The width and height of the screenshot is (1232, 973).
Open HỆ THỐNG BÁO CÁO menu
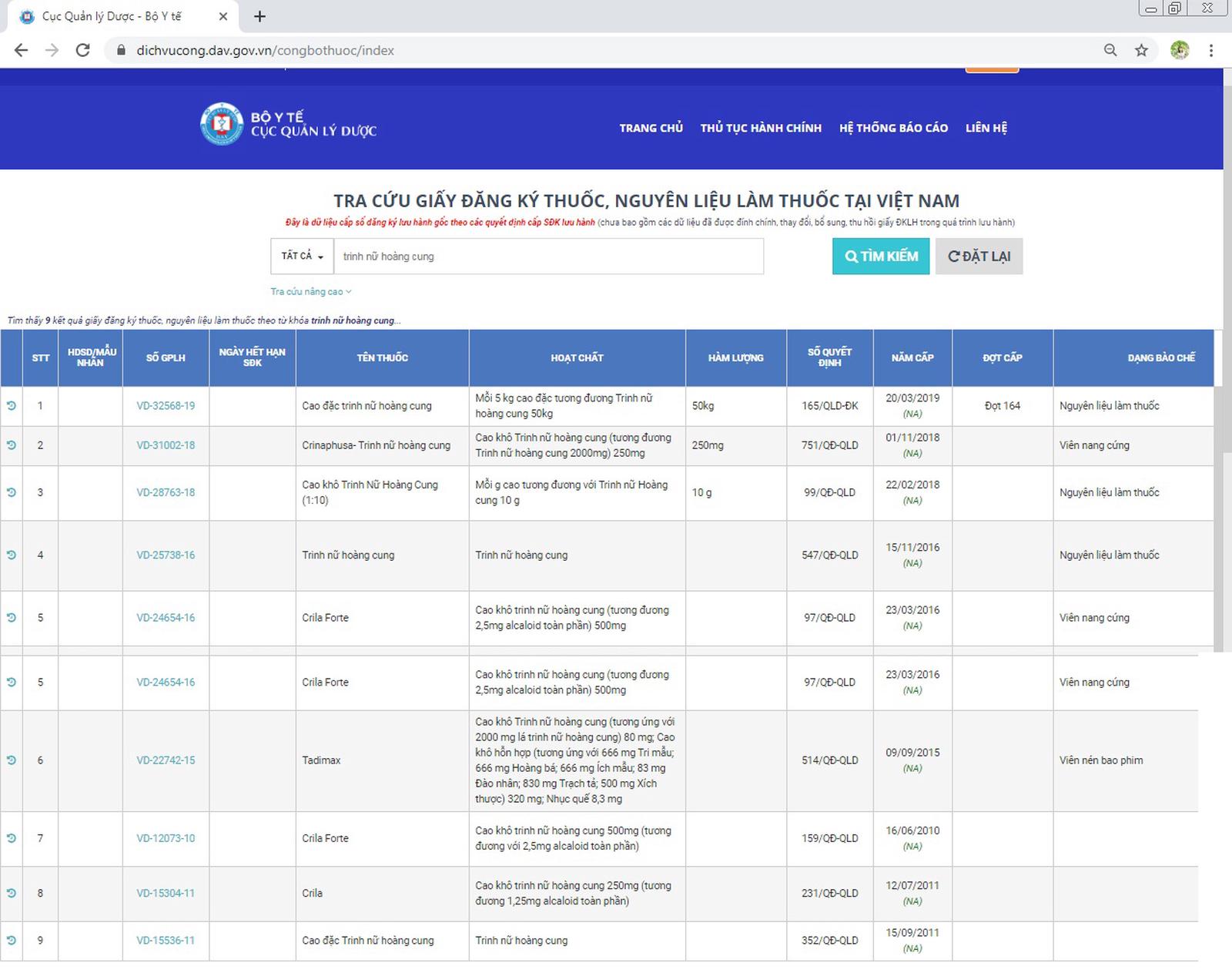(x=893, y=128)
